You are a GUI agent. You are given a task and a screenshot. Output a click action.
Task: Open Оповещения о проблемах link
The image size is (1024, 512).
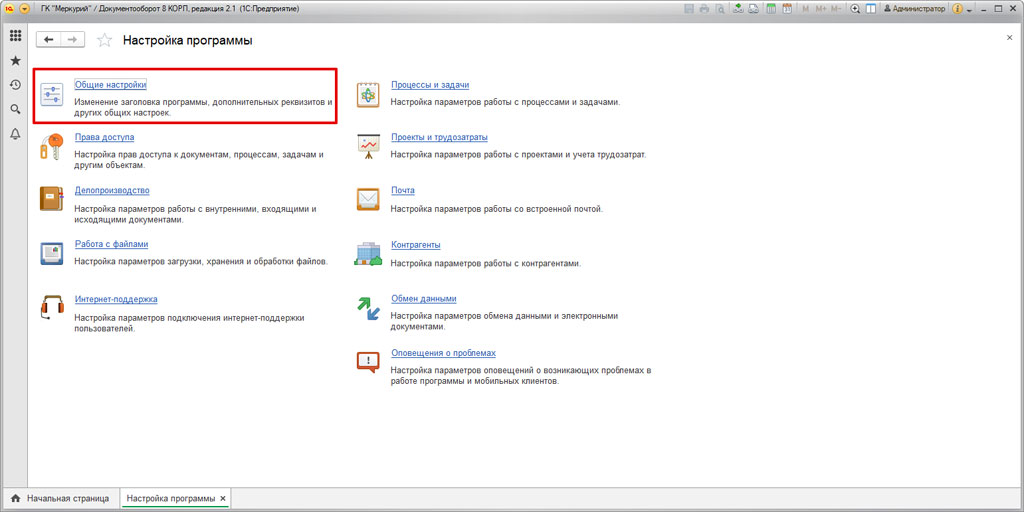point(443,353)
